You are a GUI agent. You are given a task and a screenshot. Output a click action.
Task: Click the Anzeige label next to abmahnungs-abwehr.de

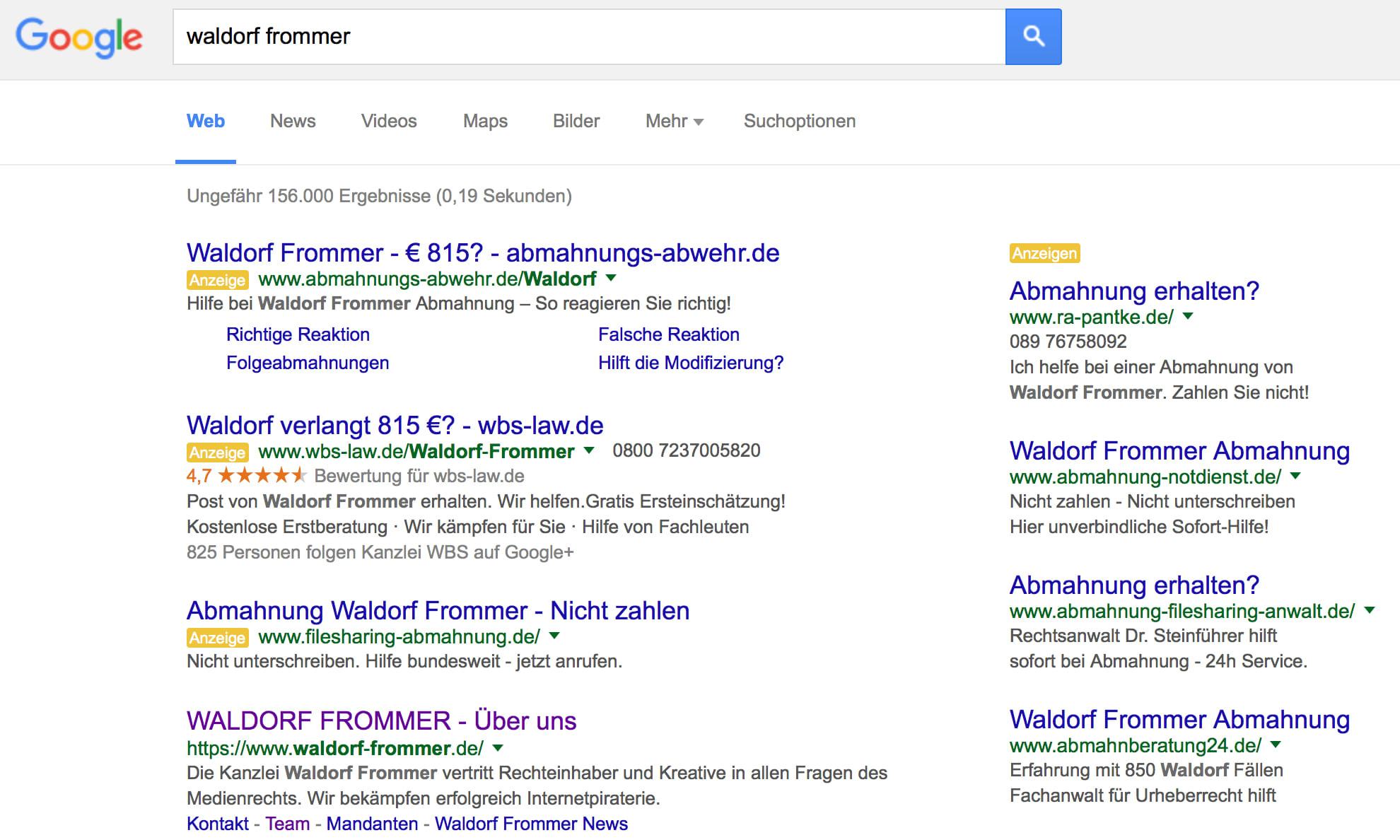pos(217,279)
